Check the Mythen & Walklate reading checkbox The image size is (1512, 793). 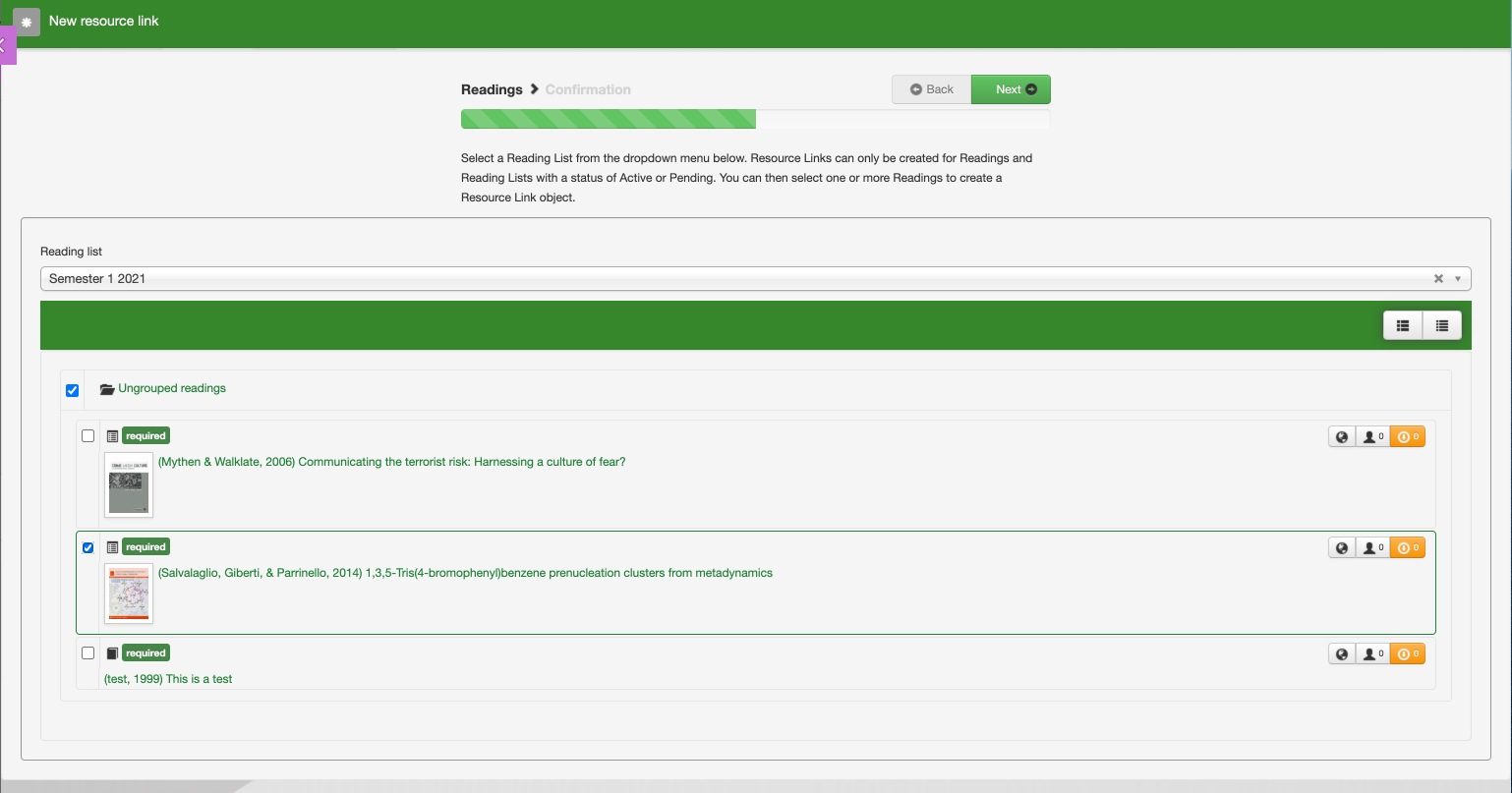point(88,436)
